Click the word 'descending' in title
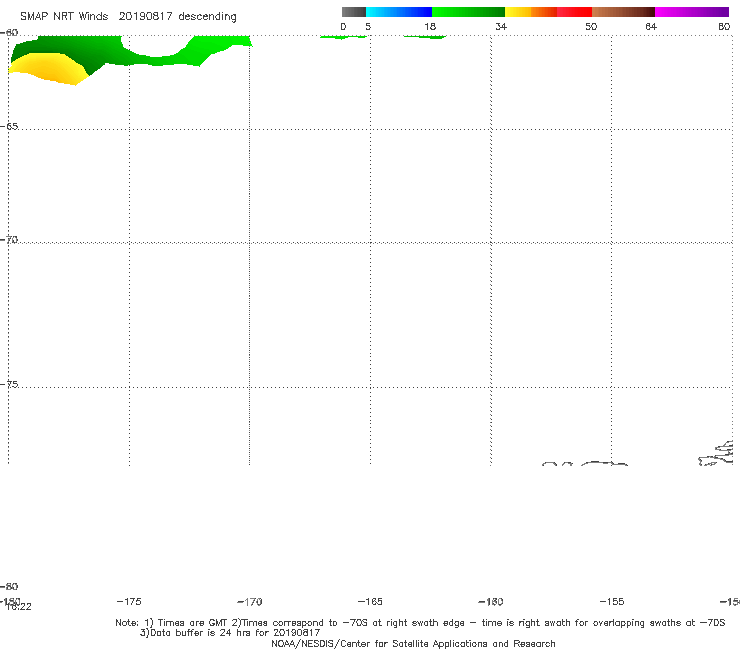 coord(208,17)
